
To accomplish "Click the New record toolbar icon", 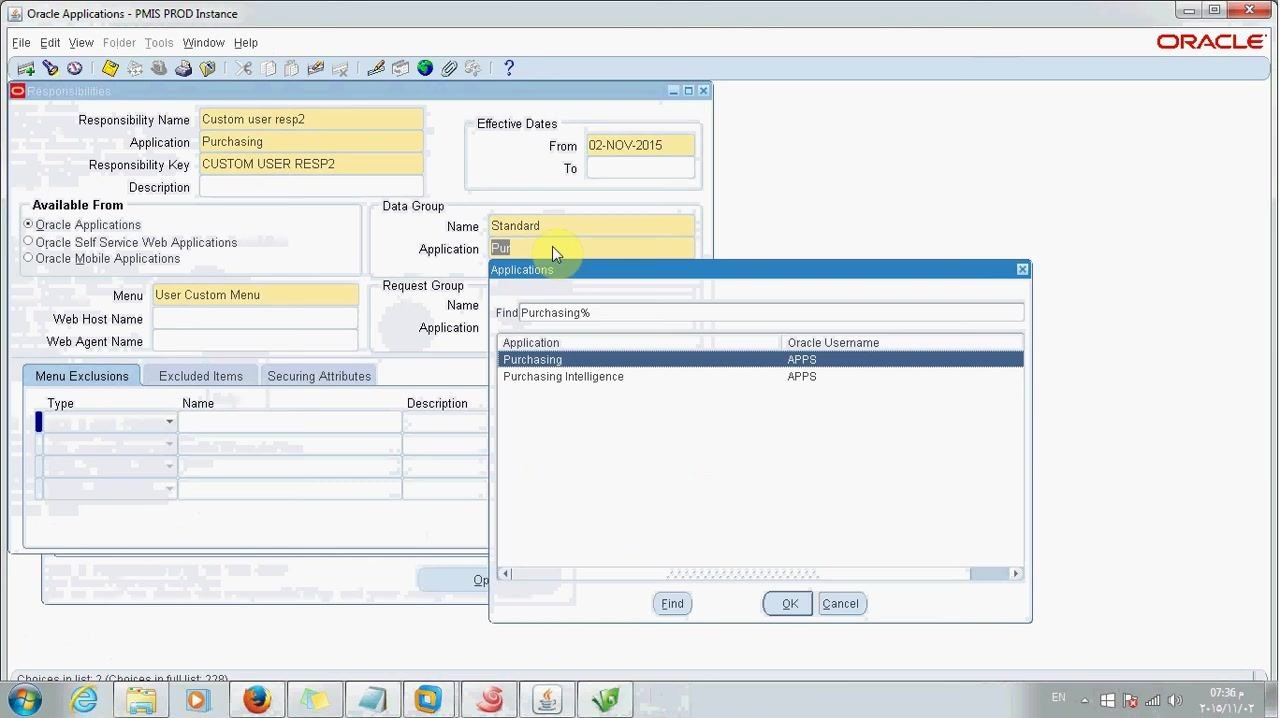I will (26, 68).
